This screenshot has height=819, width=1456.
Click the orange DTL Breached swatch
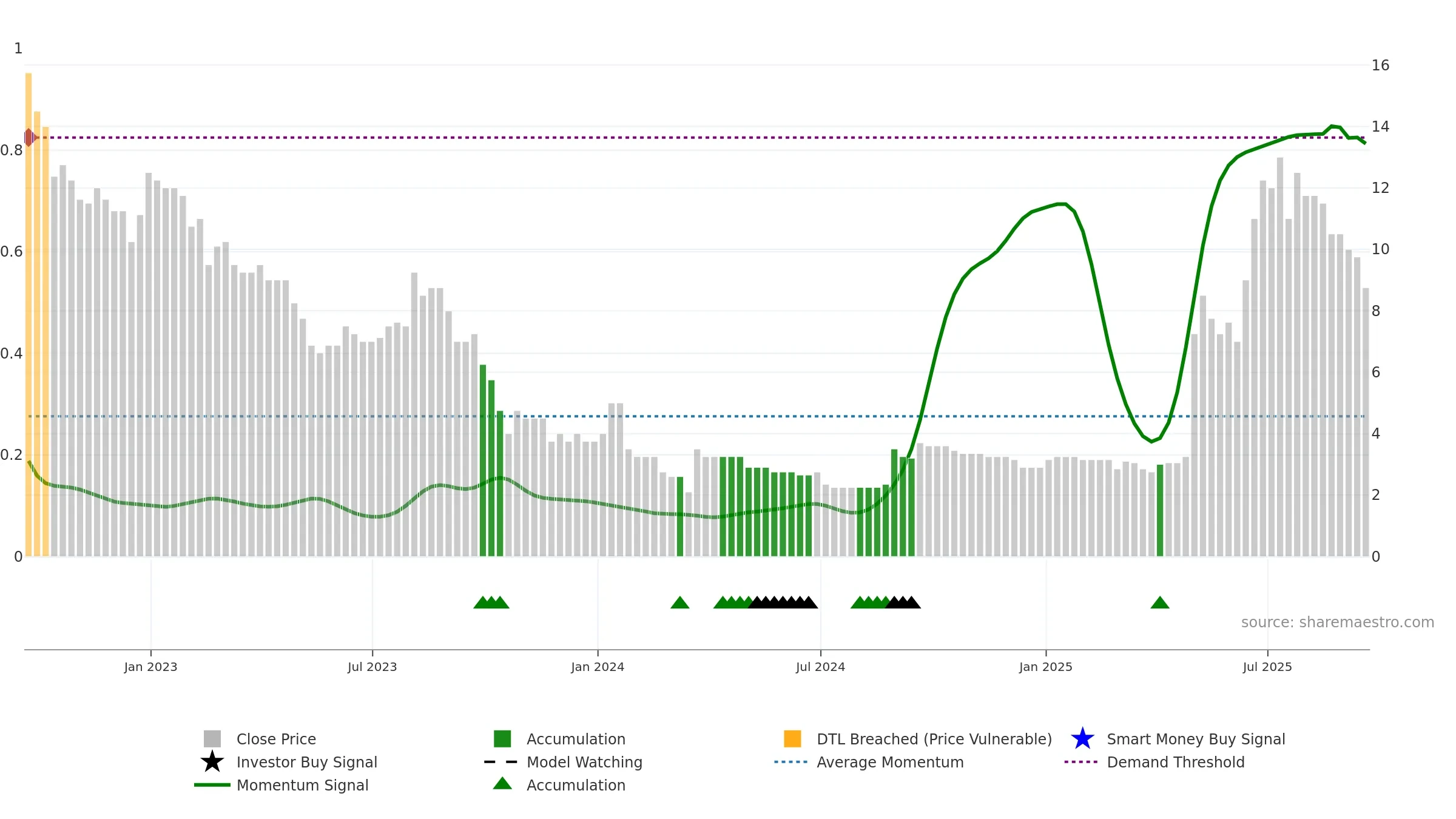pyautogui.click(x=792, y=739)
